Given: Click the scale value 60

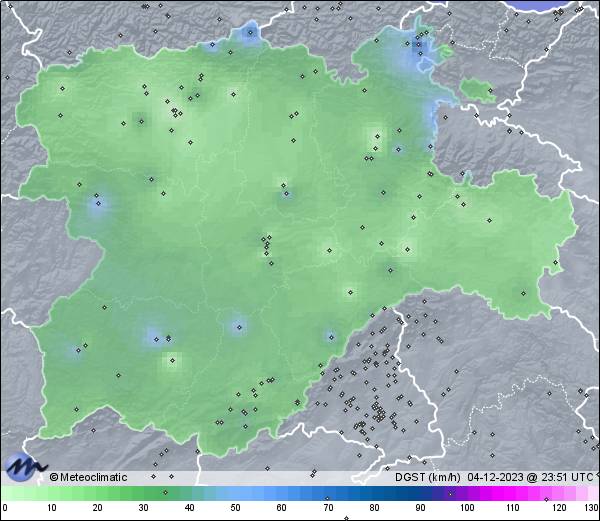Looking at the screenshot, I should click(x=282, y=508).
